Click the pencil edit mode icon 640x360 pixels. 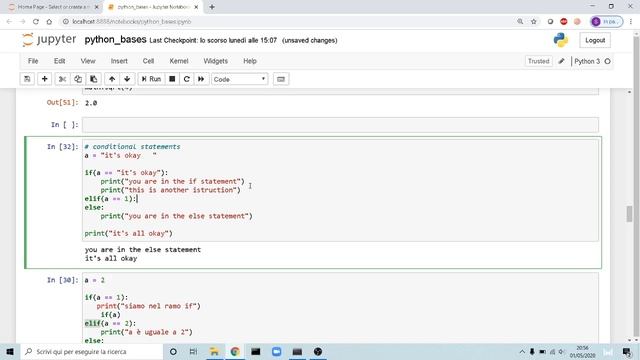click(562, 61)
